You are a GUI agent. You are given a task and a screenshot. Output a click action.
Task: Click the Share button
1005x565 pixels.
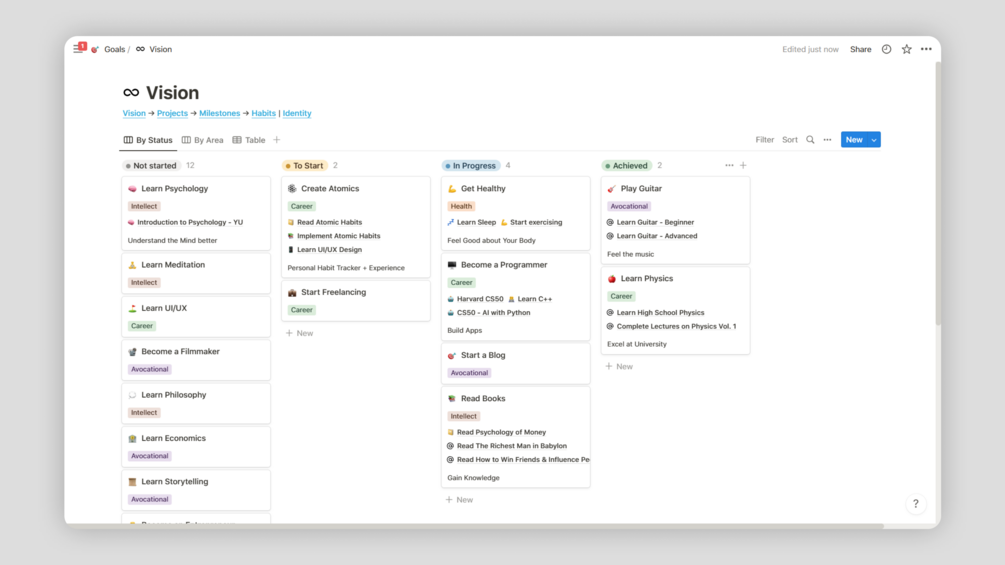click(860, 49)
